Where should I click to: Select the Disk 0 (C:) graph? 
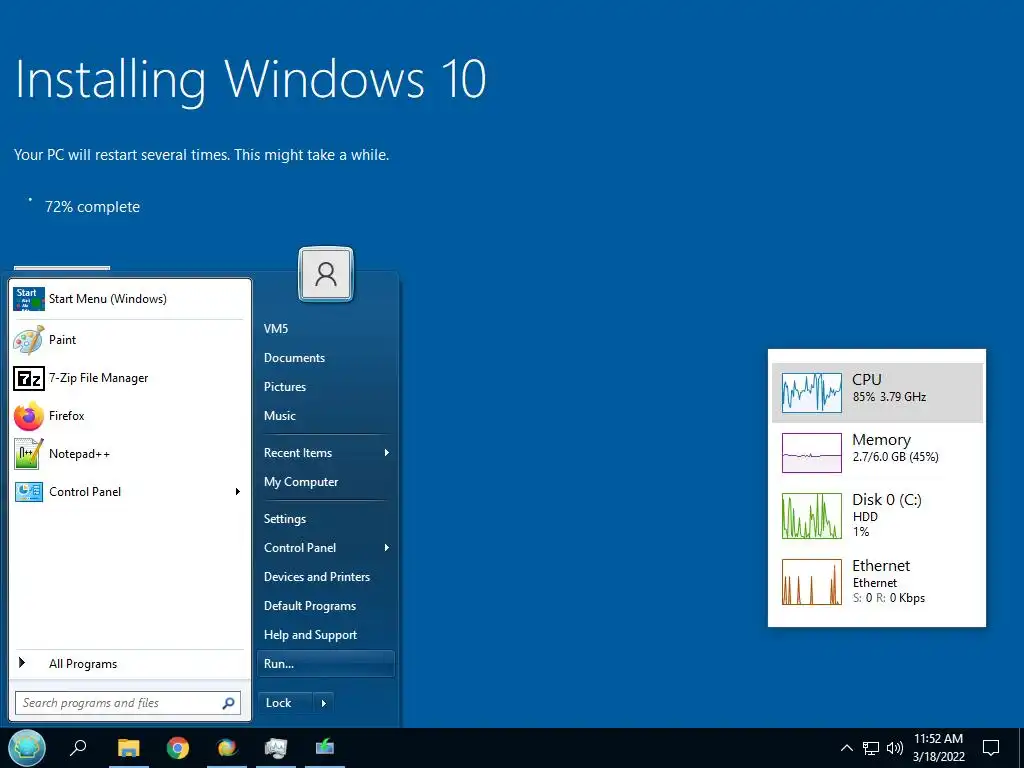(812, 516)
